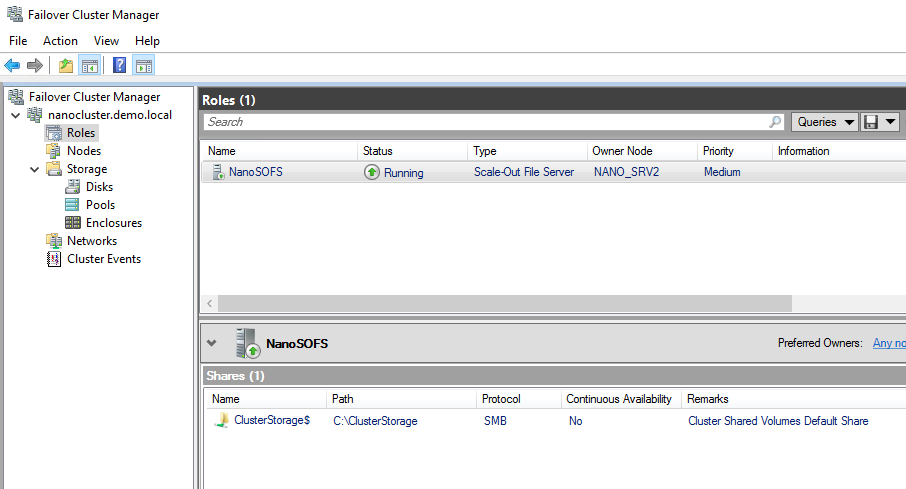Open the Action menu
The height and width of the screenshot is (489, 906).
[60, 40]
